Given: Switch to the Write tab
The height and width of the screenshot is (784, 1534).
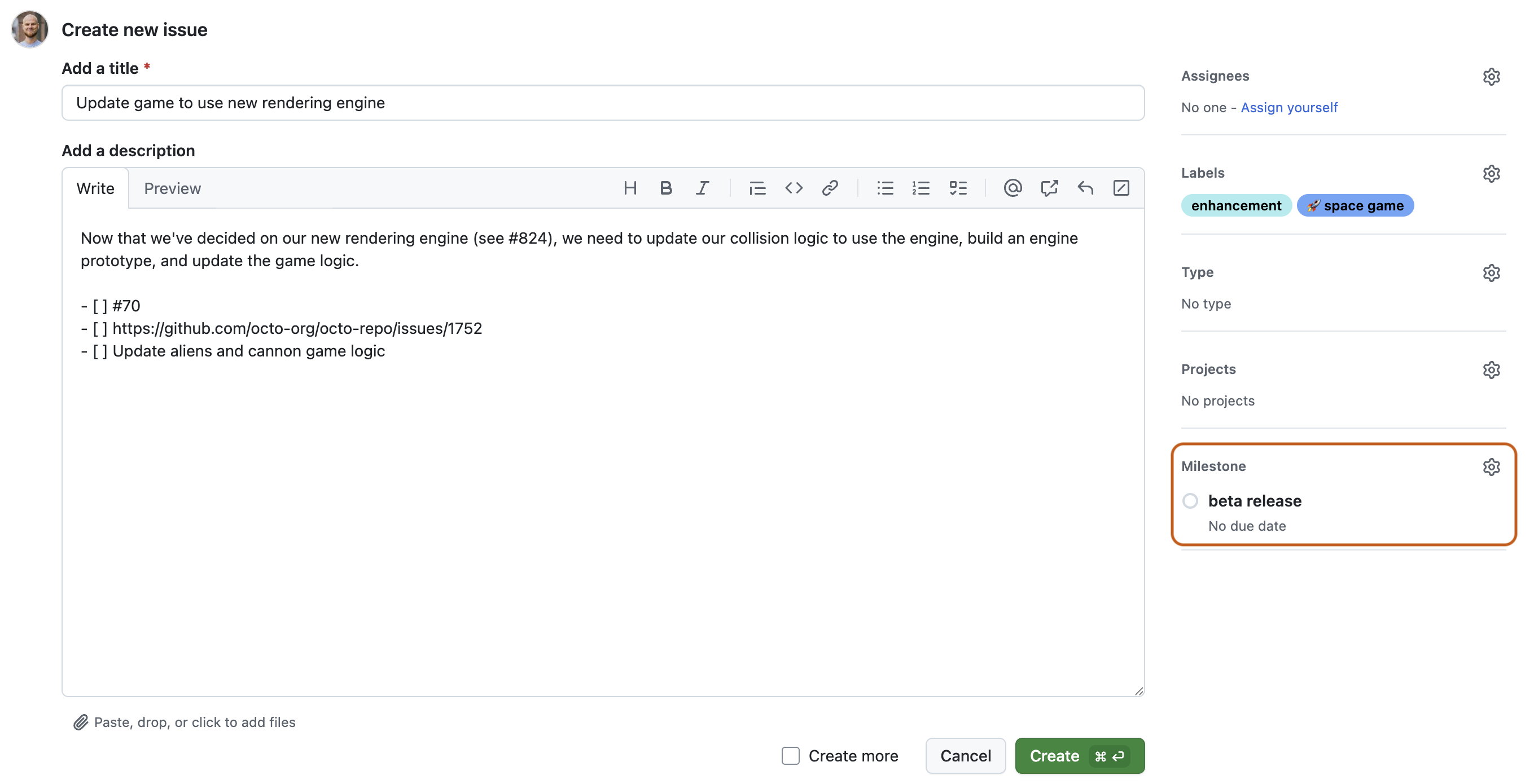Looking at the screenshot, I should coord(95,188).
